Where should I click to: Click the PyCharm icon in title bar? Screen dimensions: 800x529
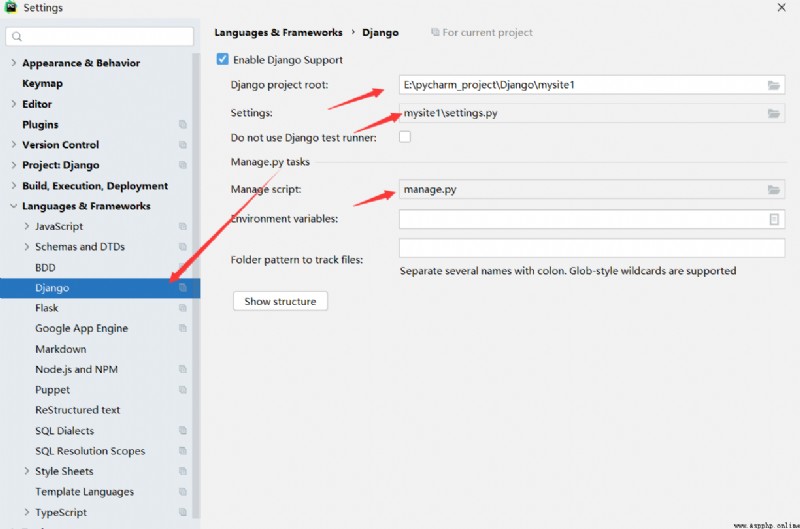(11, 7)
